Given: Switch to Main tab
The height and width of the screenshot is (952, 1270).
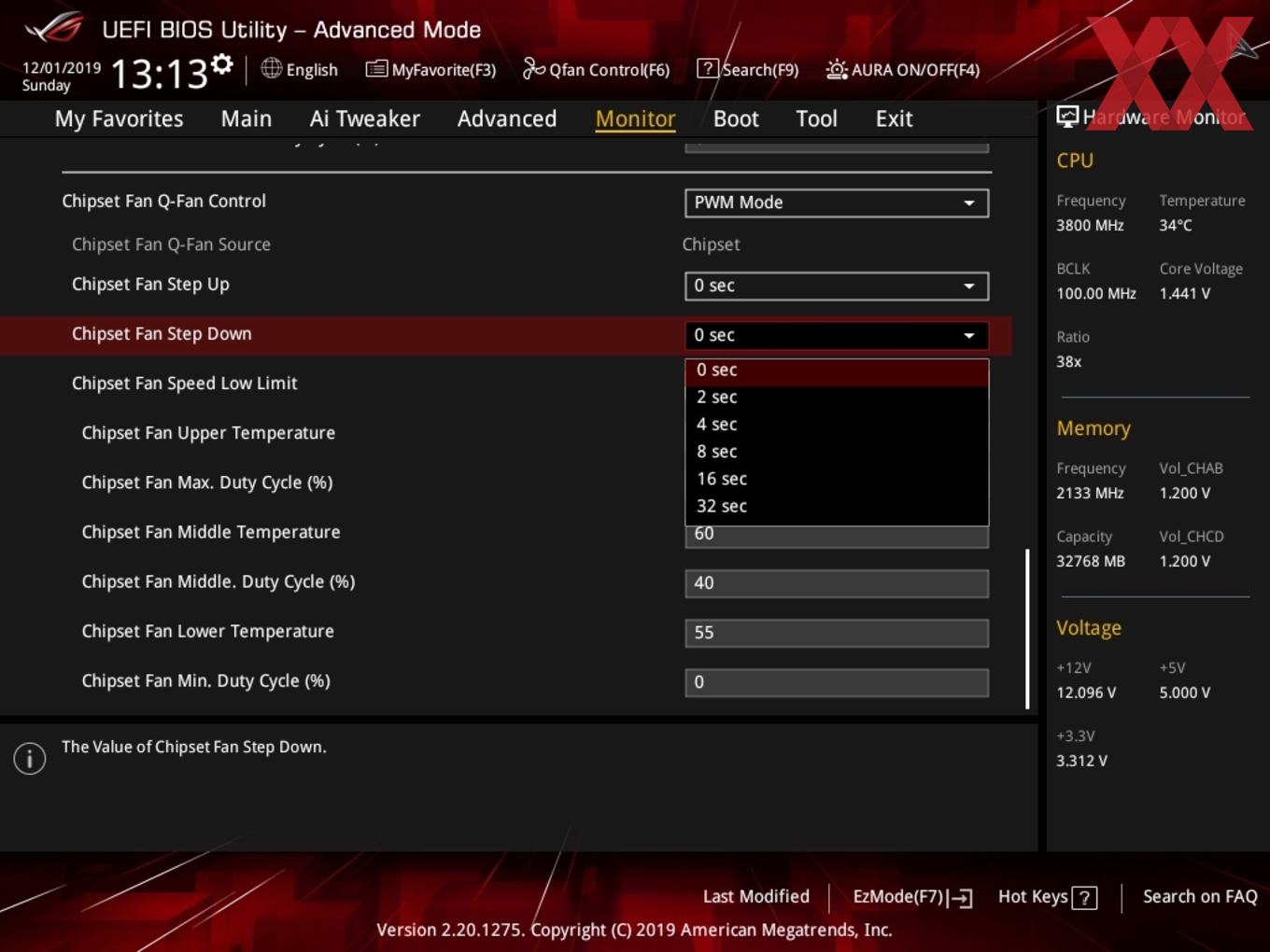Looking at the screenshot, I should [x=247, y=119].
